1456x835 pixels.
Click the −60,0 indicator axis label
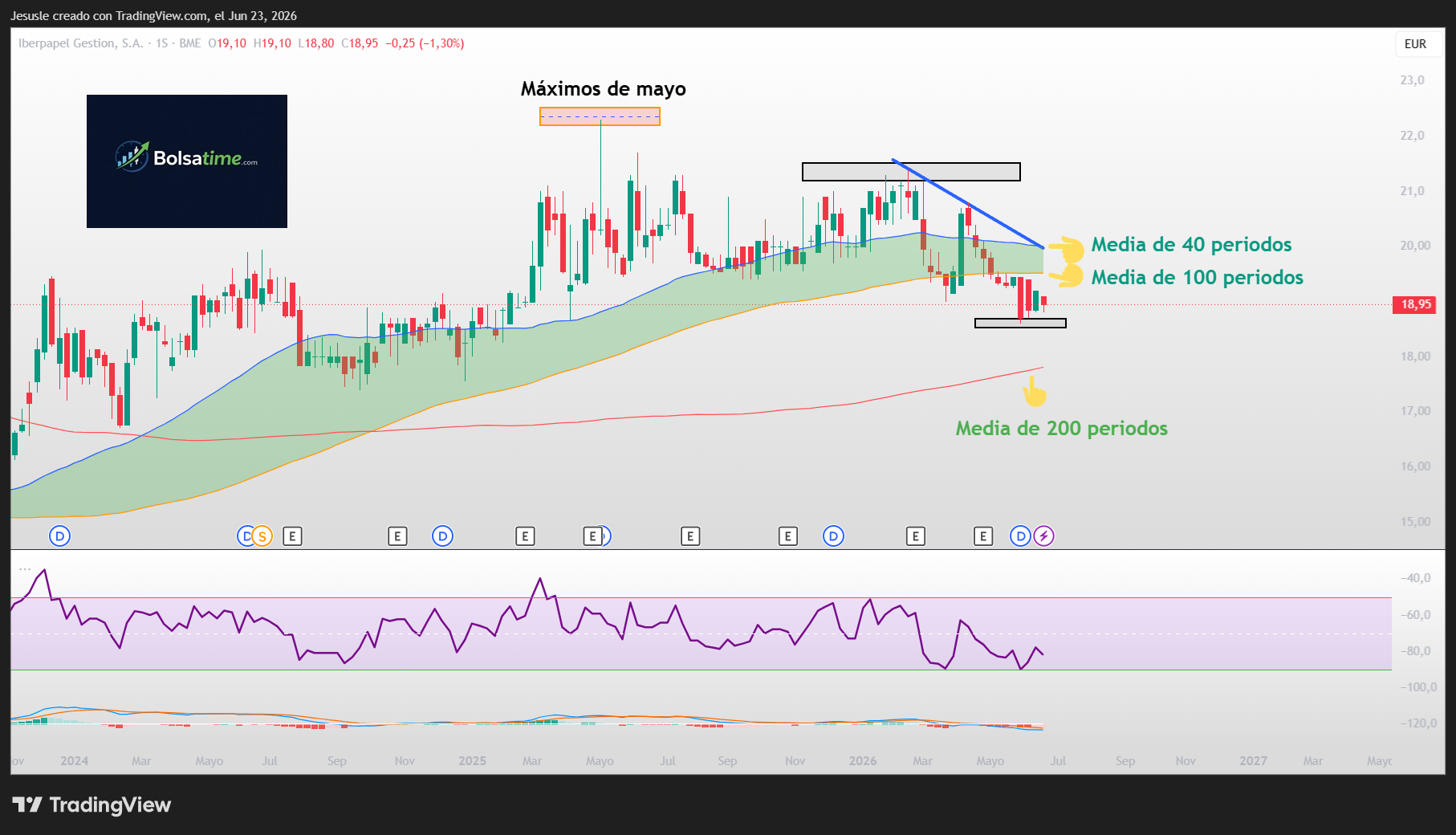[x=1415, y=615]
